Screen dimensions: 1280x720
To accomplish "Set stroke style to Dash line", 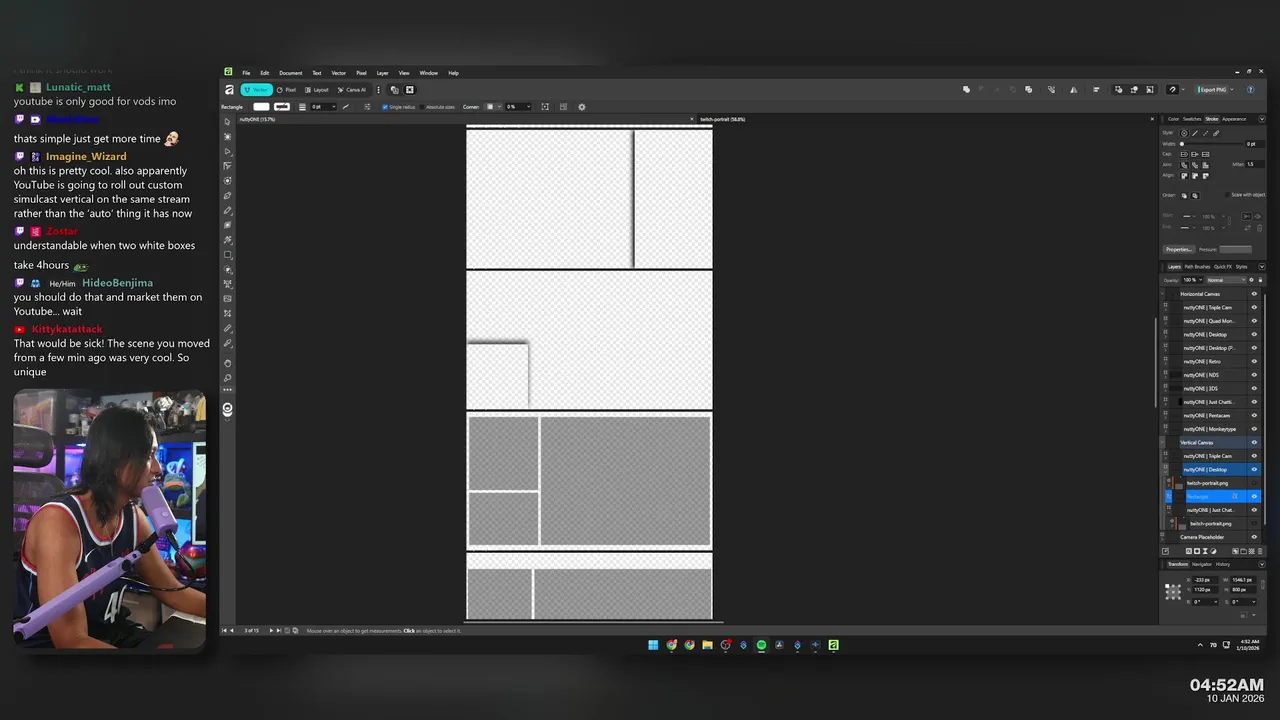I will pos(1205,133).
